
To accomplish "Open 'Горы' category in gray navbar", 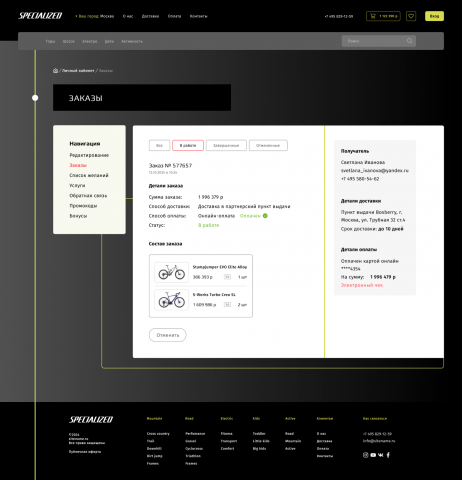I will coord(50,41).
